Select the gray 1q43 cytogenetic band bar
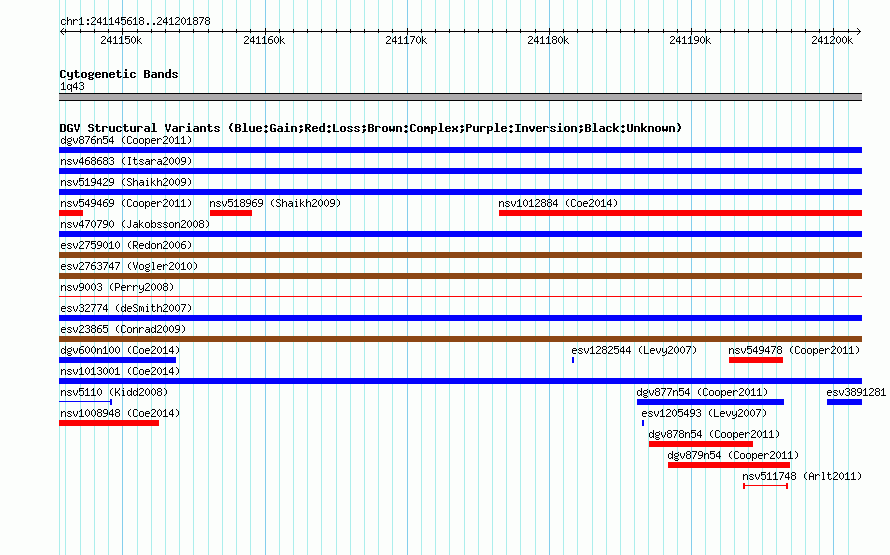 click(460, 97)
